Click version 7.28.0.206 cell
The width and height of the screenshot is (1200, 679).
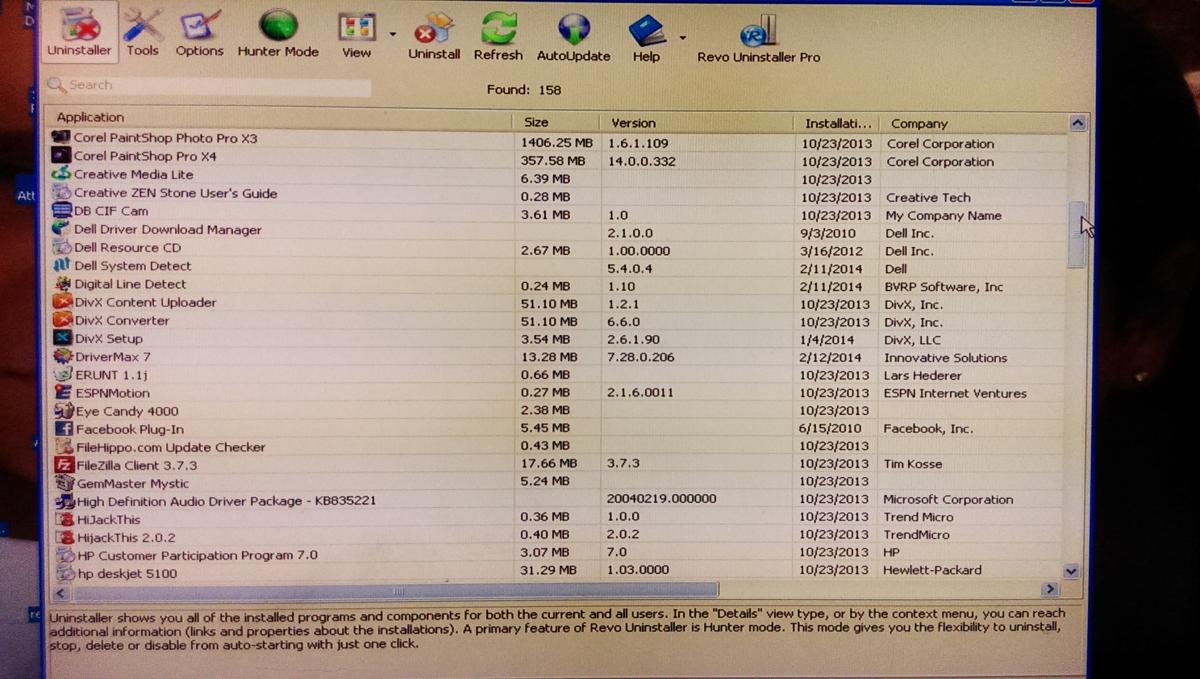click(x=641, y=356)
